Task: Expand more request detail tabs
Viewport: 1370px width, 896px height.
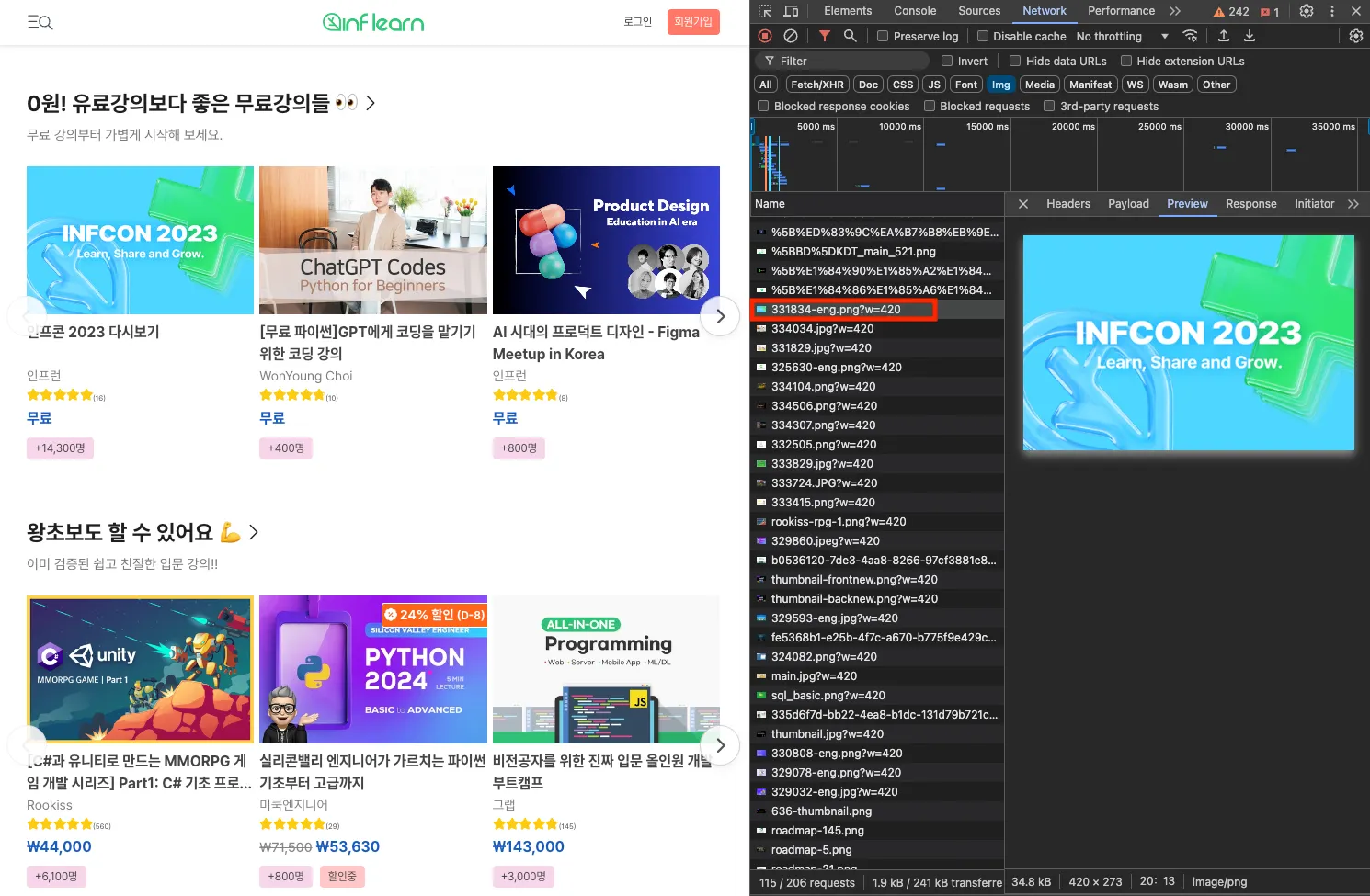Action: pos(1353,204)
